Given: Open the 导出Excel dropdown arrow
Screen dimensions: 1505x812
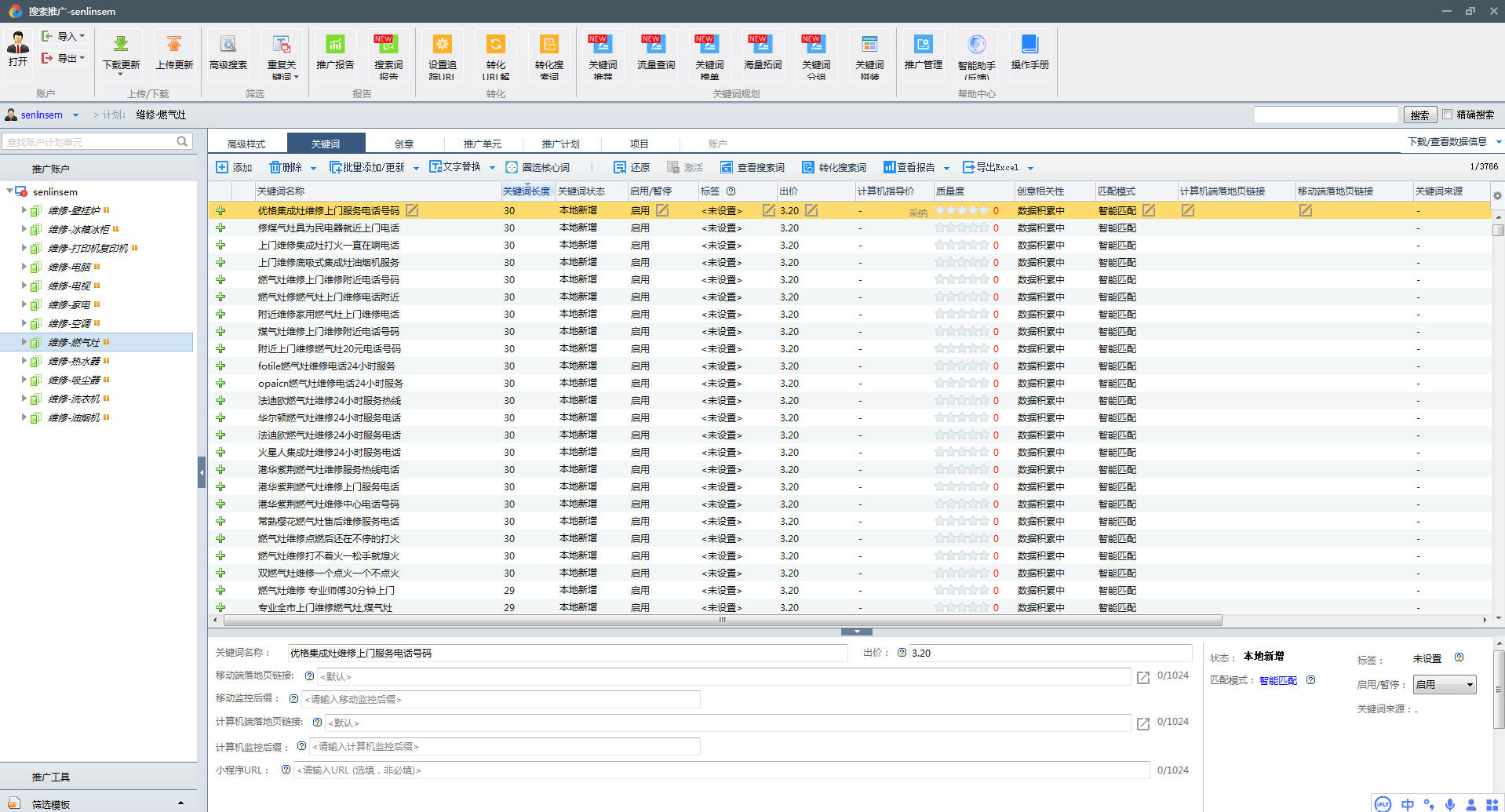Looking at the screenshot, I should 1030,168.
